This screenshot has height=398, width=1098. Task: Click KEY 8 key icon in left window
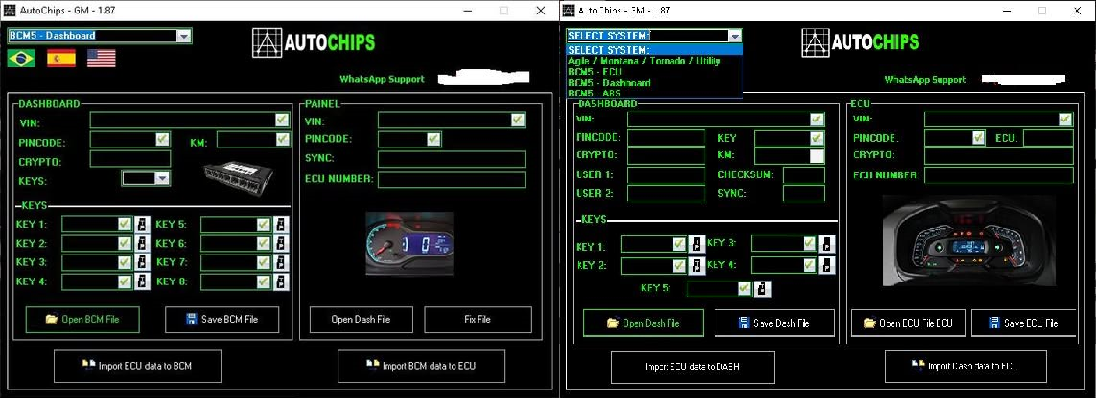pyautogui.click(x=282, y=282)
